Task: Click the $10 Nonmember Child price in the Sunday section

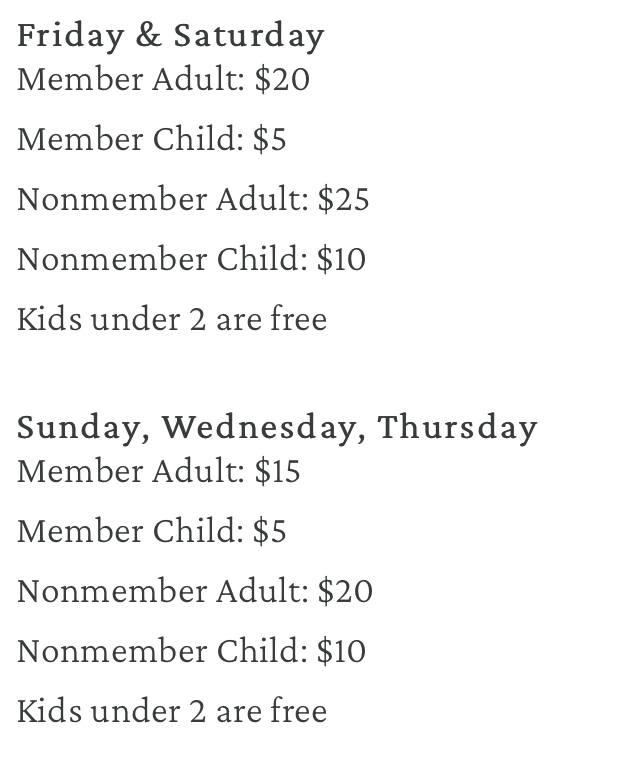Action: tap(341, 651)
